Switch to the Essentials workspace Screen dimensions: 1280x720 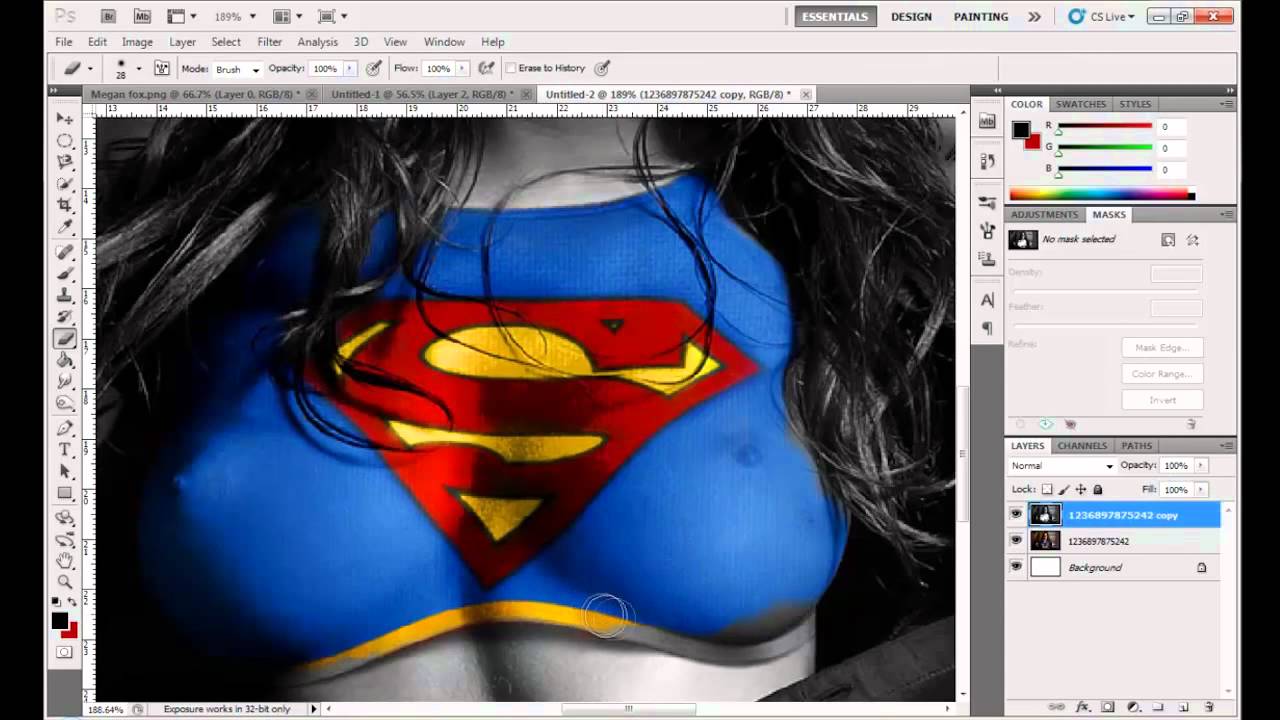coord(835,17)
